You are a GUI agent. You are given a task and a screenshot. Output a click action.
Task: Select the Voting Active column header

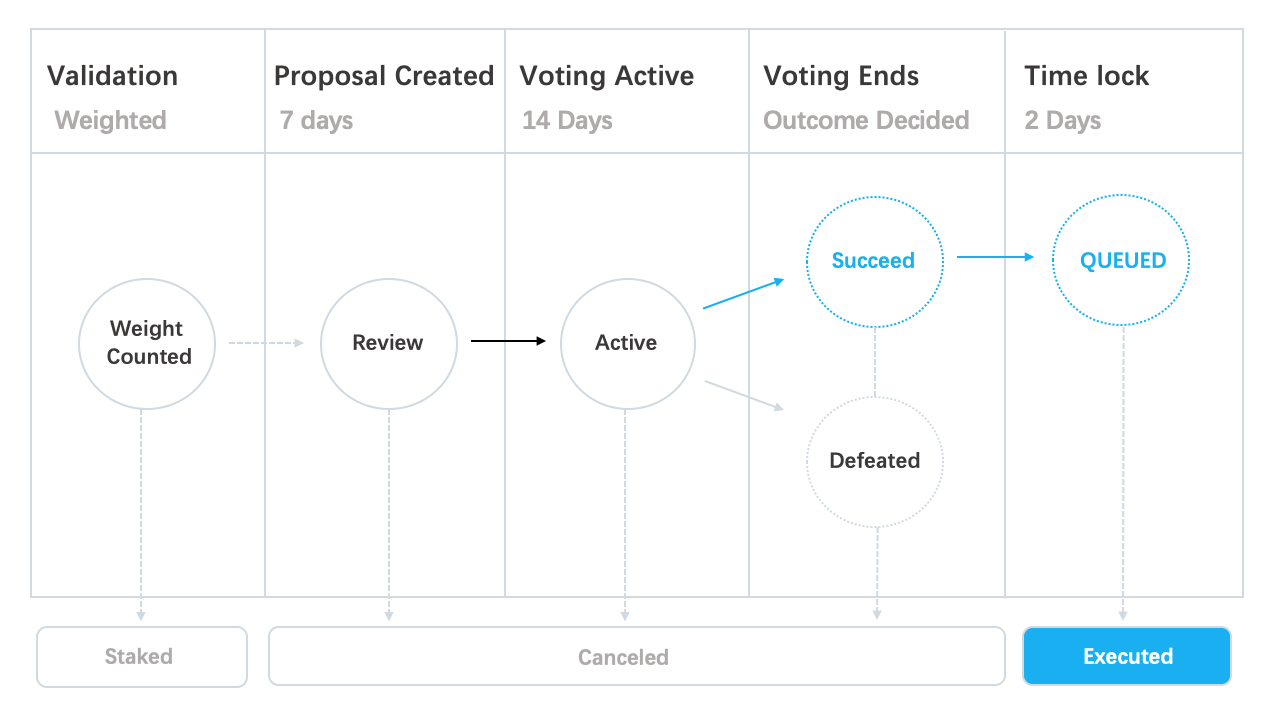point(606,76)
